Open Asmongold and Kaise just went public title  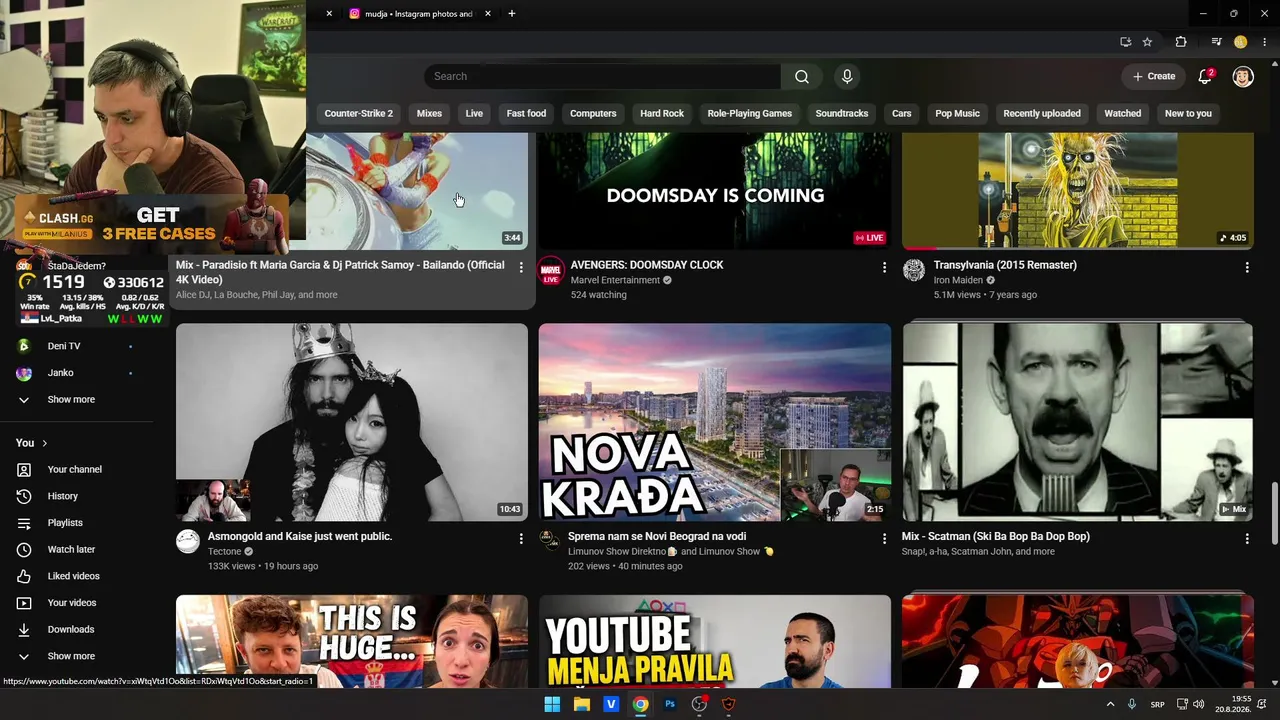click(x=300, y=536)
